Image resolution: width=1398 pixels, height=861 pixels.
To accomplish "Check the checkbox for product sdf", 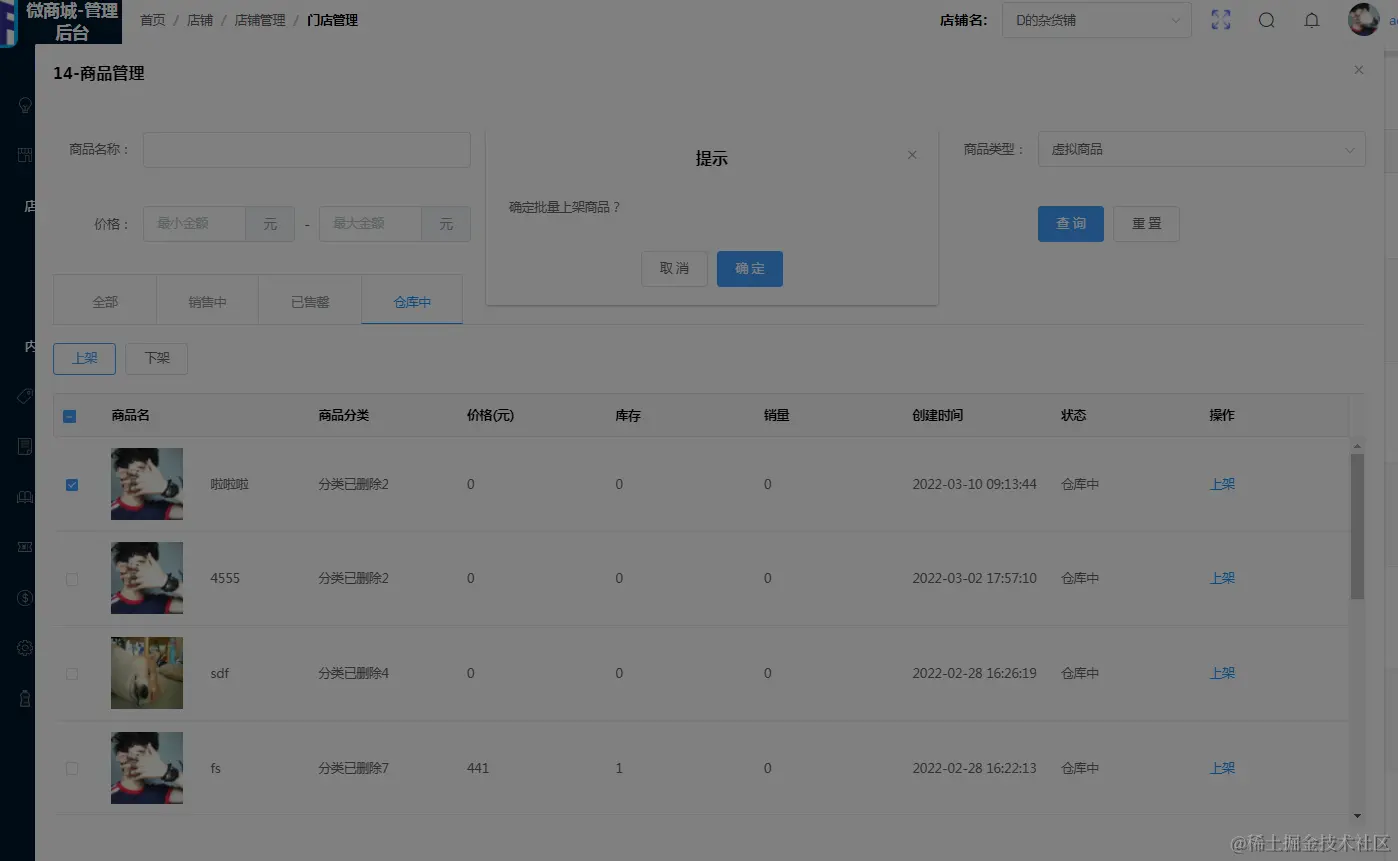I will point(72,674).
